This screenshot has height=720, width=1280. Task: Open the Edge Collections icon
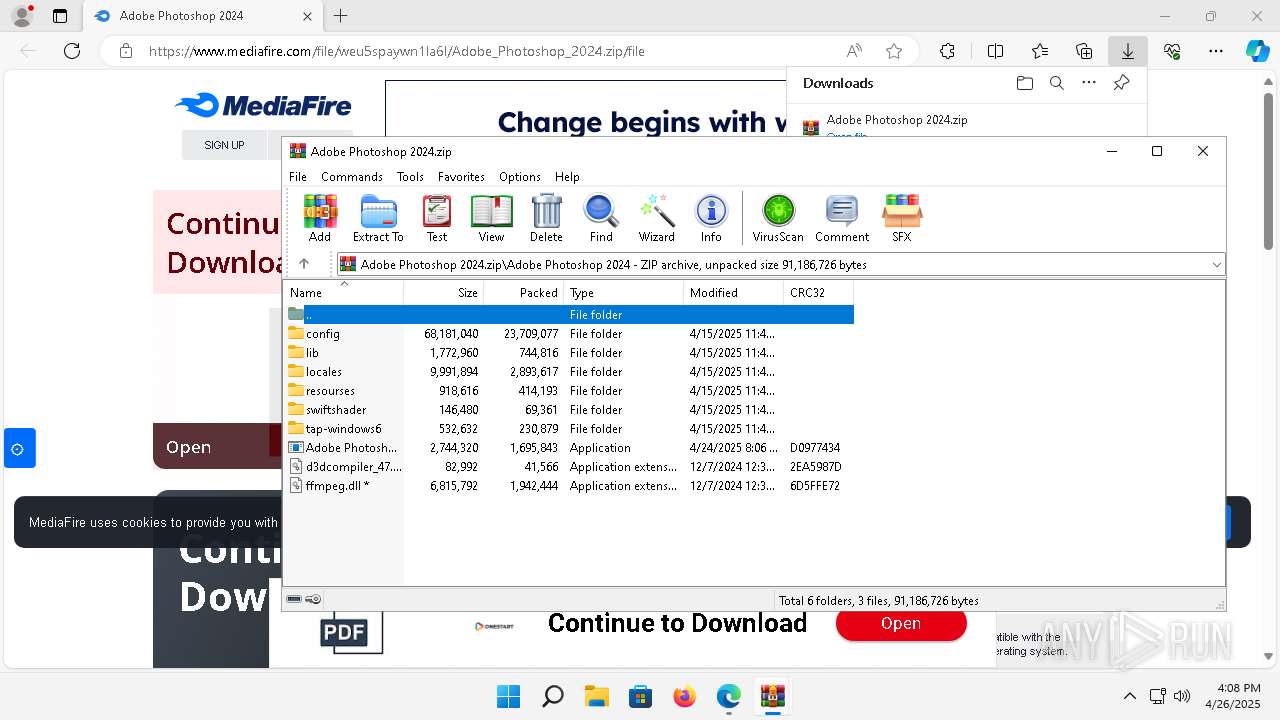(x=1084, y=51)
